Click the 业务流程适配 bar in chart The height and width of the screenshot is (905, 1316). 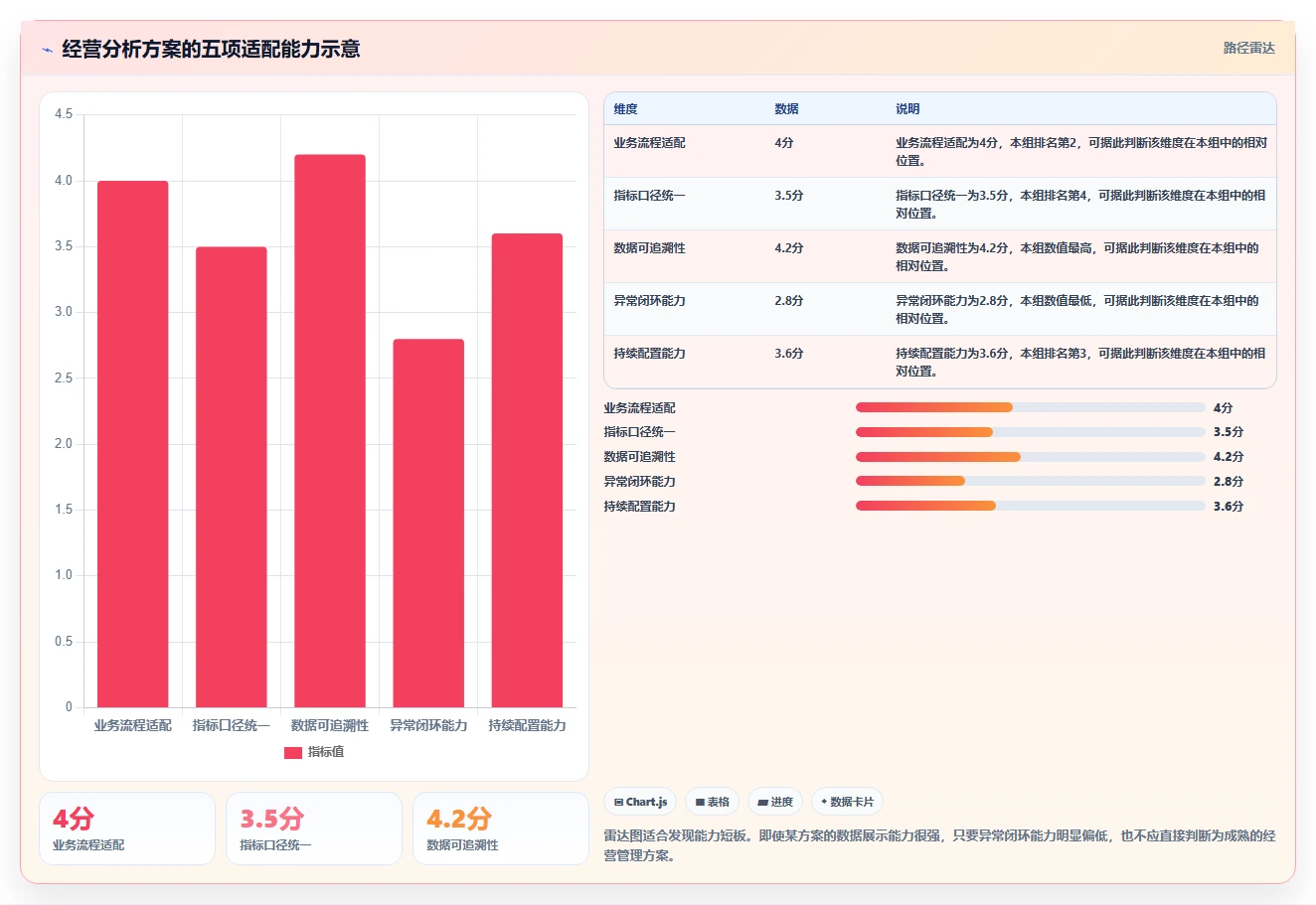coord(132,444)
